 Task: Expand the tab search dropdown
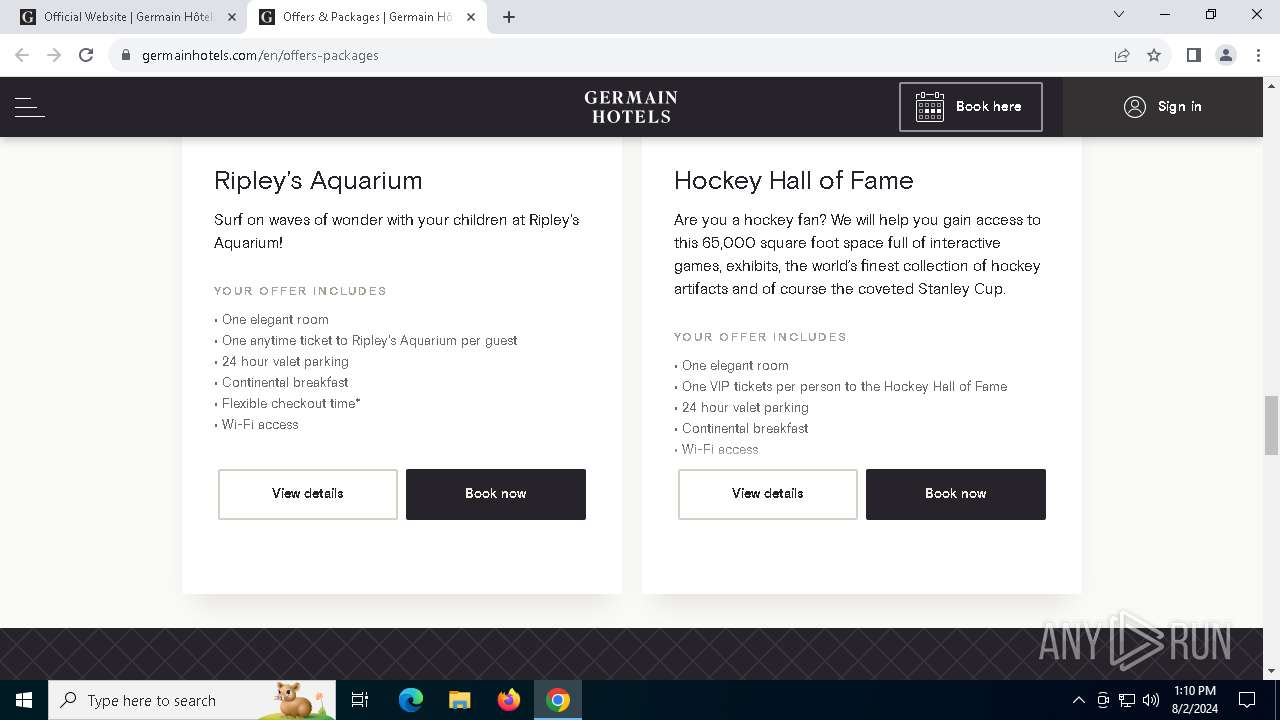coord(1119,15)
